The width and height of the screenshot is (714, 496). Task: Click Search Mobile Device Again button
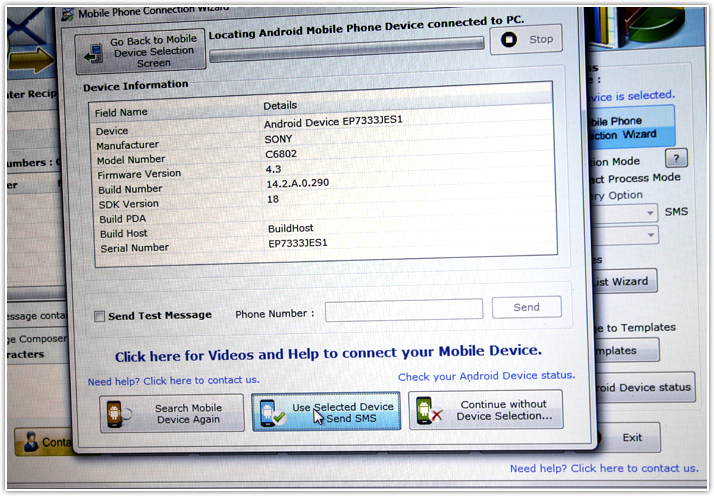pyautogui.click(x=172, y=414)
